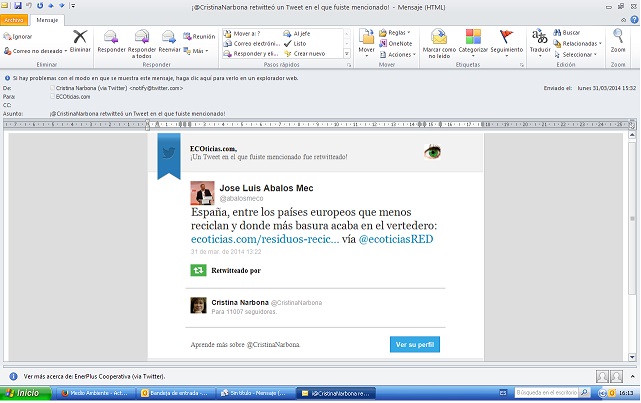The image size is (641, 403).
Task: Open the @CristinaNarbona handle link
Action: point(296,302)
